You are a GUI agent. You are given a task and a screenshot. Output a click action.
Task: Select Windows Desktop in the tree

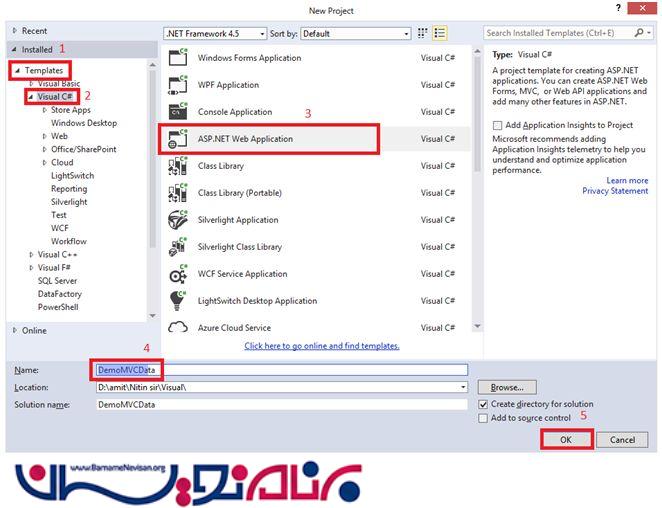pyautogui.click(x=84, y=123)
